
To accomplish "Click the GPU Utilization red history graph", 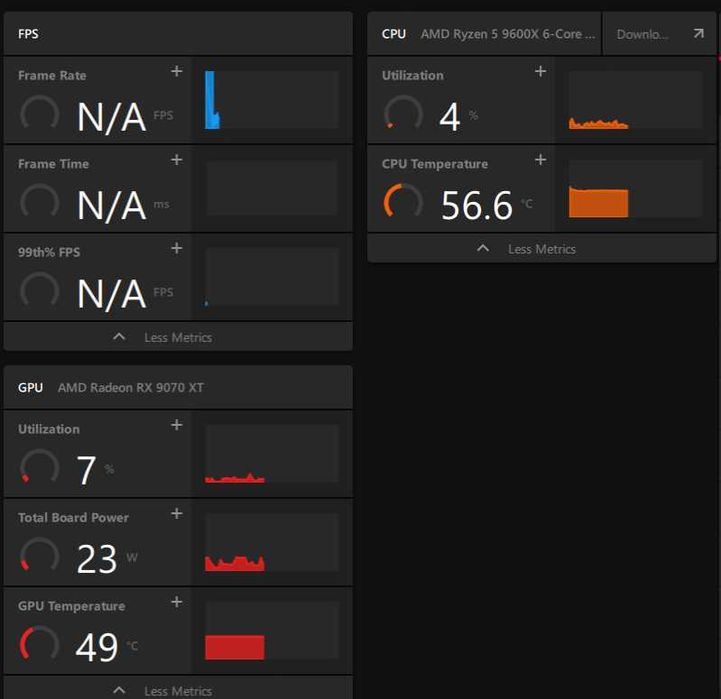I will pos(272,453).
